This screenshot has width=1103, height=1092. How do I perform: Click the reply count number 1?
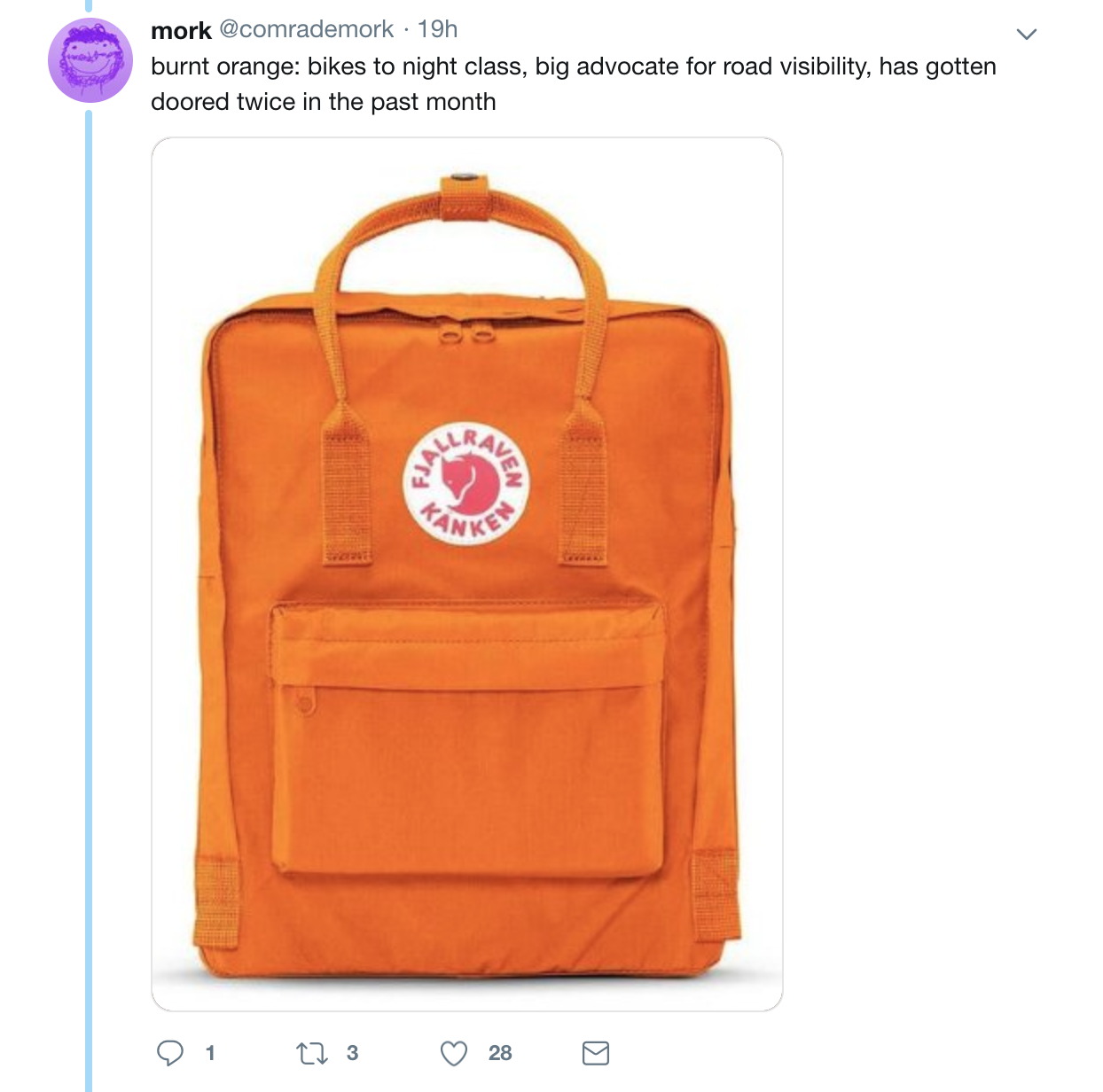pos(210,1053)
